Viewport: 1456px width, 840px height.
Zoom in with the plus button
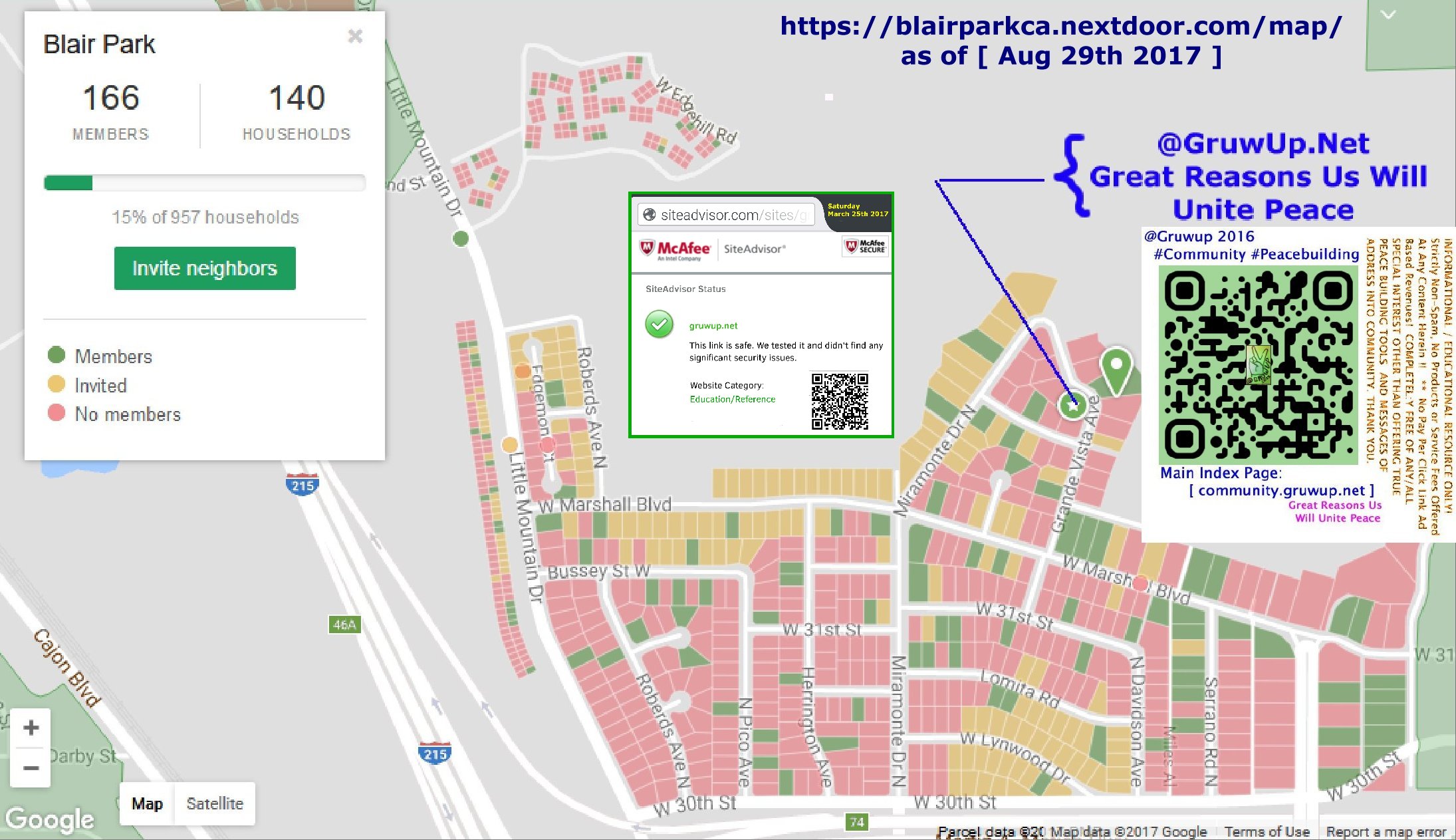pos(31,728)
